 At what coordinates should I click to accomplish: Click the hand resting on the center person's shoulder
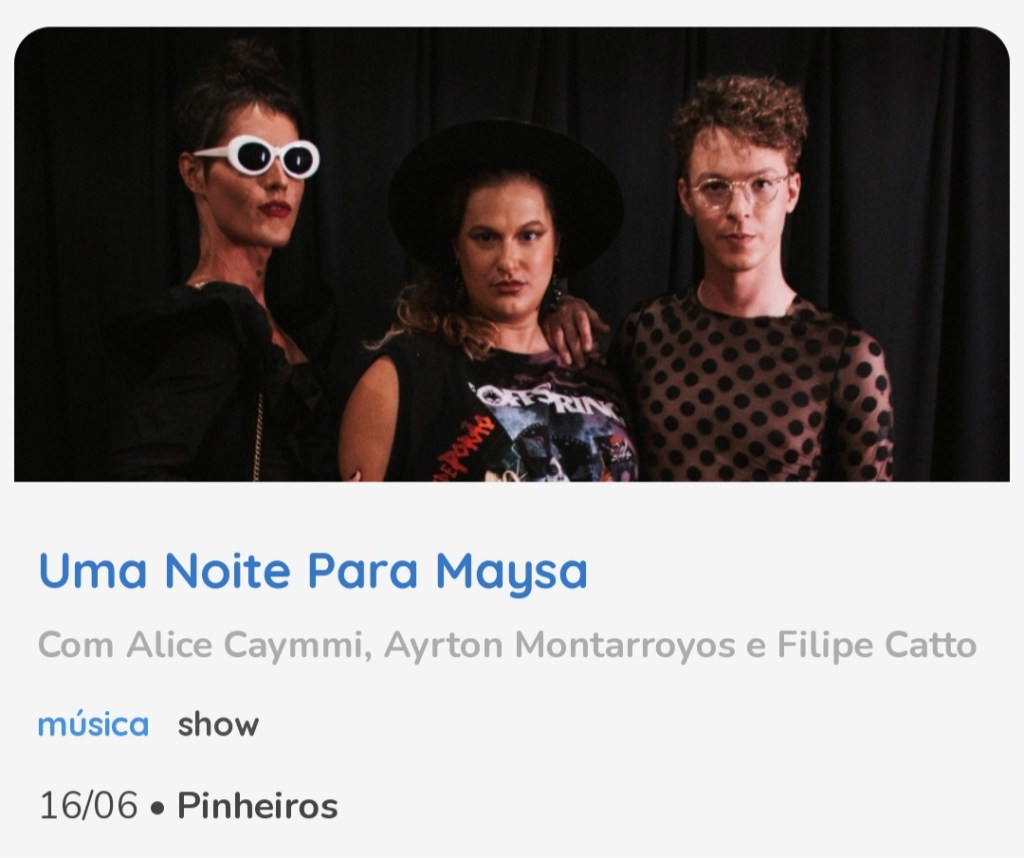click(573, 326)
